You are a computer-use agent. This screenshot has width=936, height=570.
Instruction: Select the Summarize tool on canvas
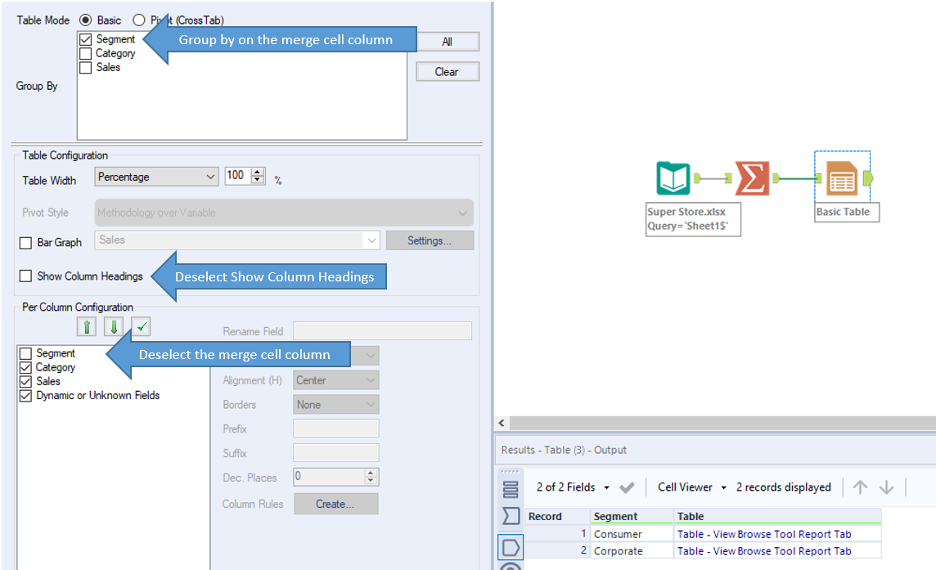(x=752, y=178)
